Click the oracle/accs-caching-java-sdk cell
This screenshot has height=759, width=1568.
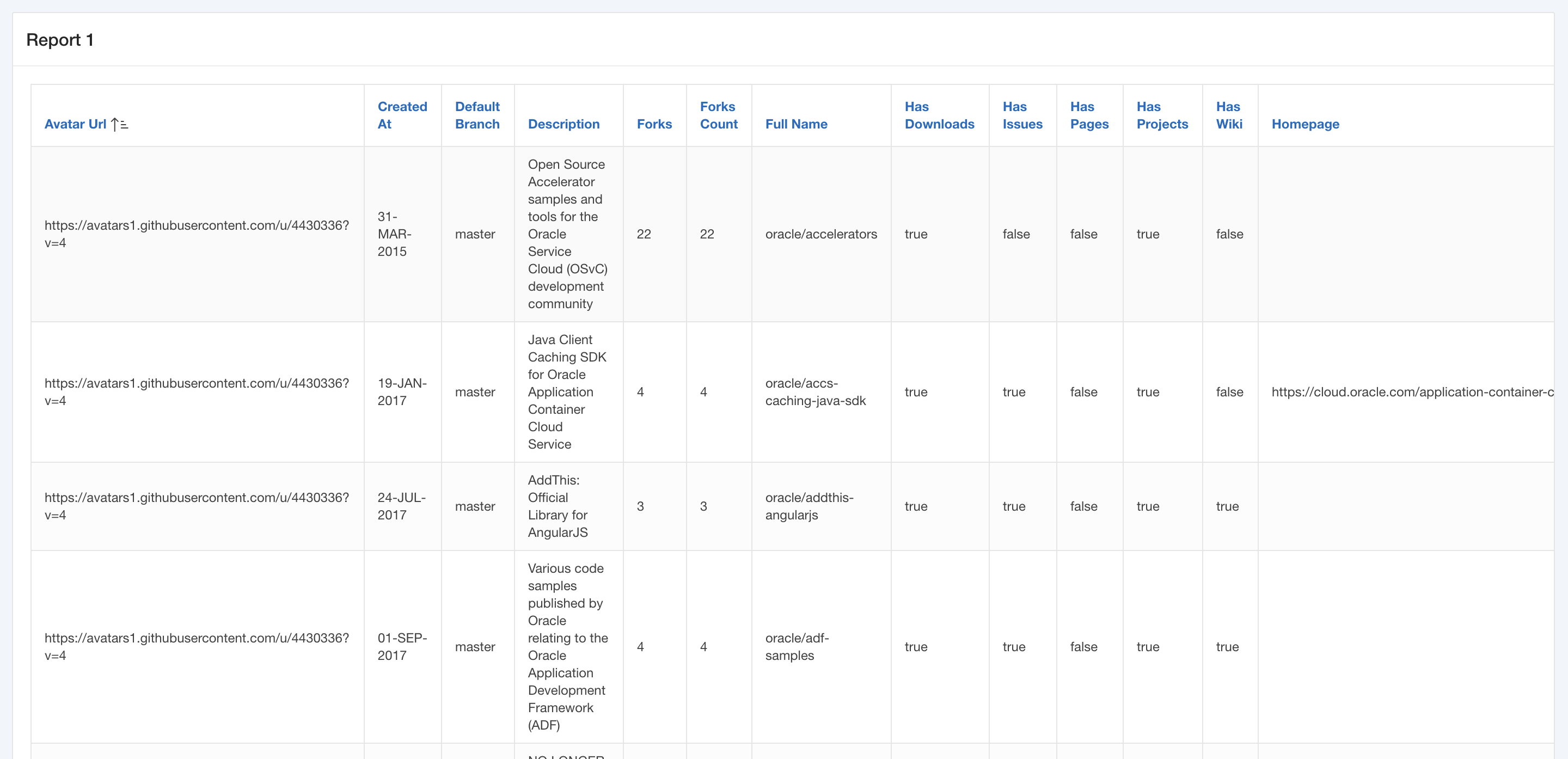[814, 392]
